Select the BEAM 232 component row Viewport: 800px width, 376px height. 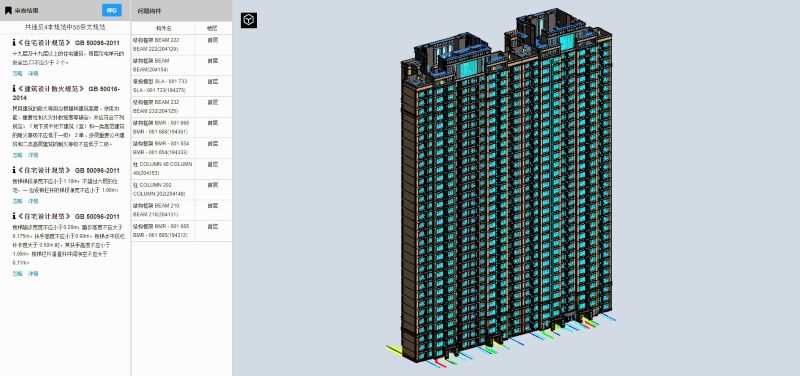(182, 107)
